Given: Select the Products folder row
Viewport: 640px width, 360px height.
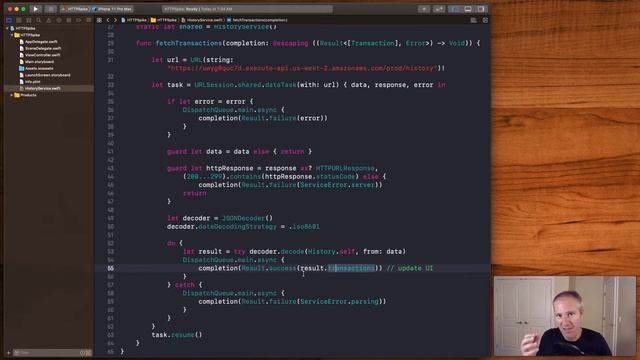Looking at the screenshot, I should point(49,95).
